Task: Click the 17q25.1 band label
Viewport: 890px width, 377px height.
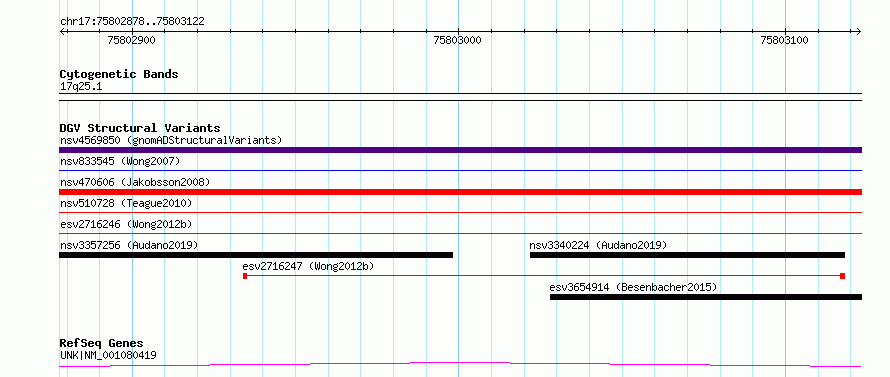Action: click(81, 87)
